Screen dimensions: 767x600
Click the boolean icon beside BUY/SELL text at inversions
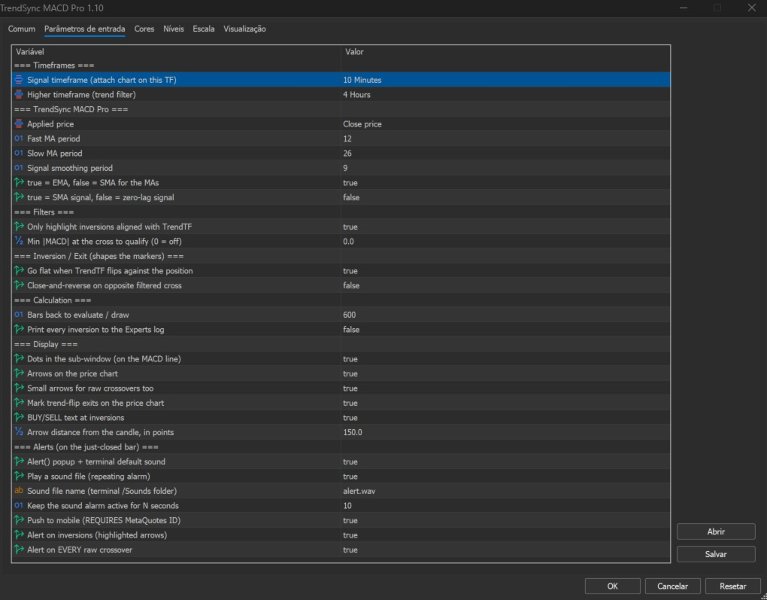pos(19,417)
